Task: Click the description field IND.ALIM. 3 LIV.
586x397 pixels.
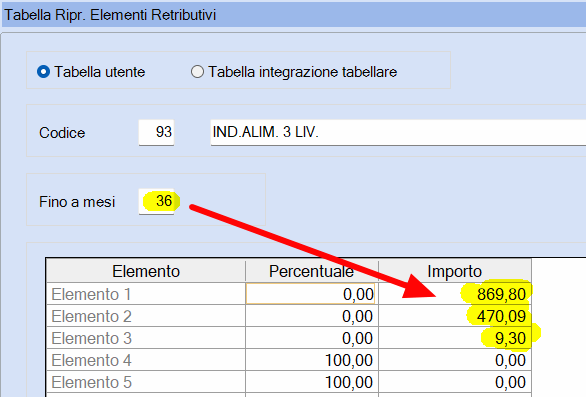Action: coord(398,132)
